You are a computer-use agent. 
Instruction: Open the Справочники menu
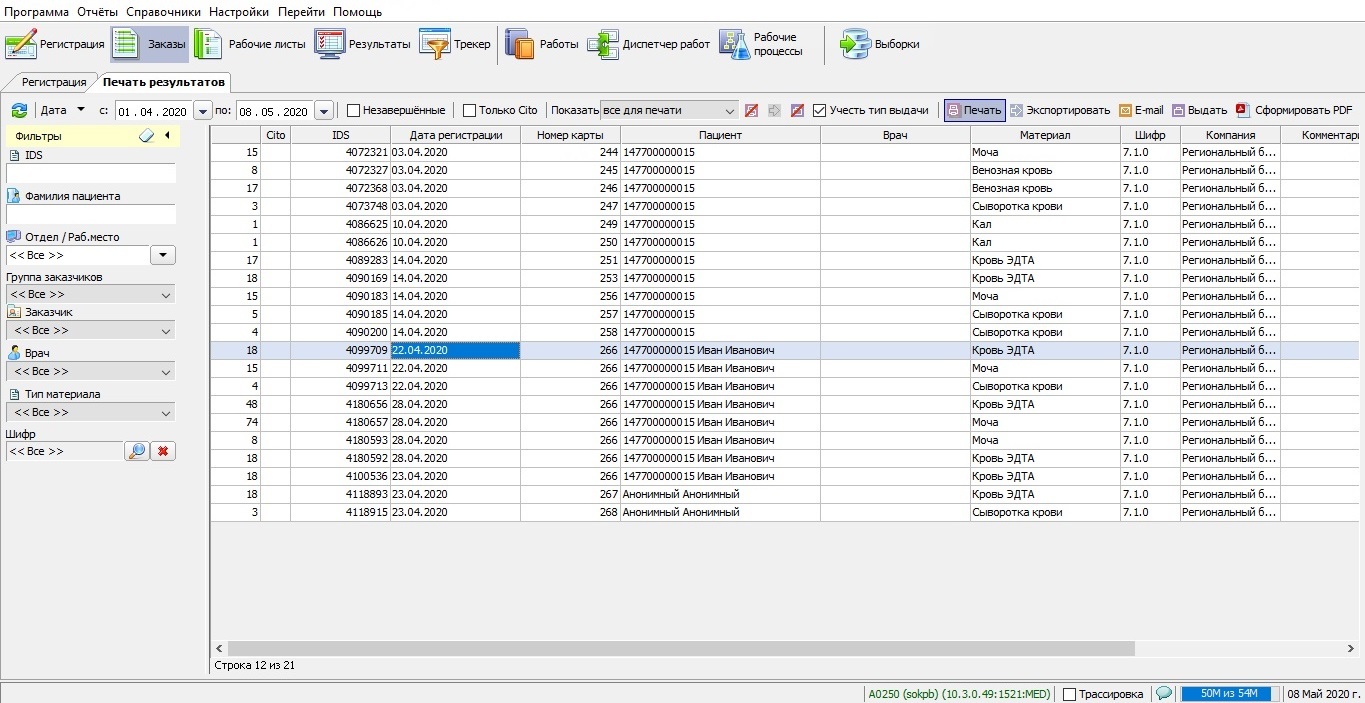click(x=164, y=12)
